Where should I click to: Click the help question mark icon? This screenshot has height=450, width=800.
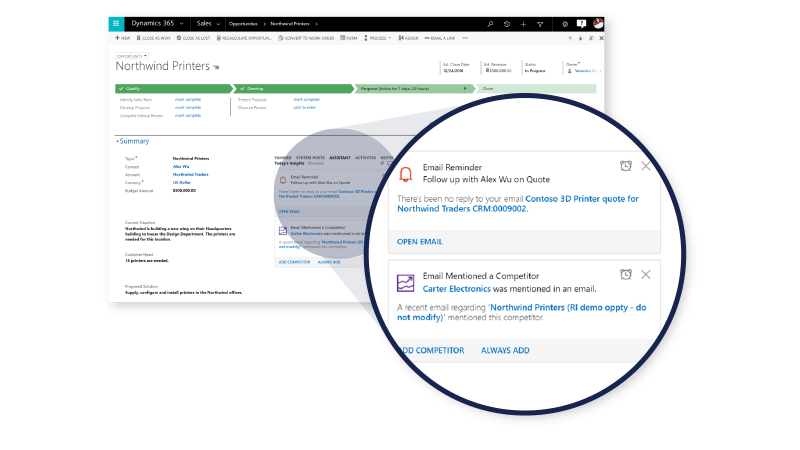581,23
